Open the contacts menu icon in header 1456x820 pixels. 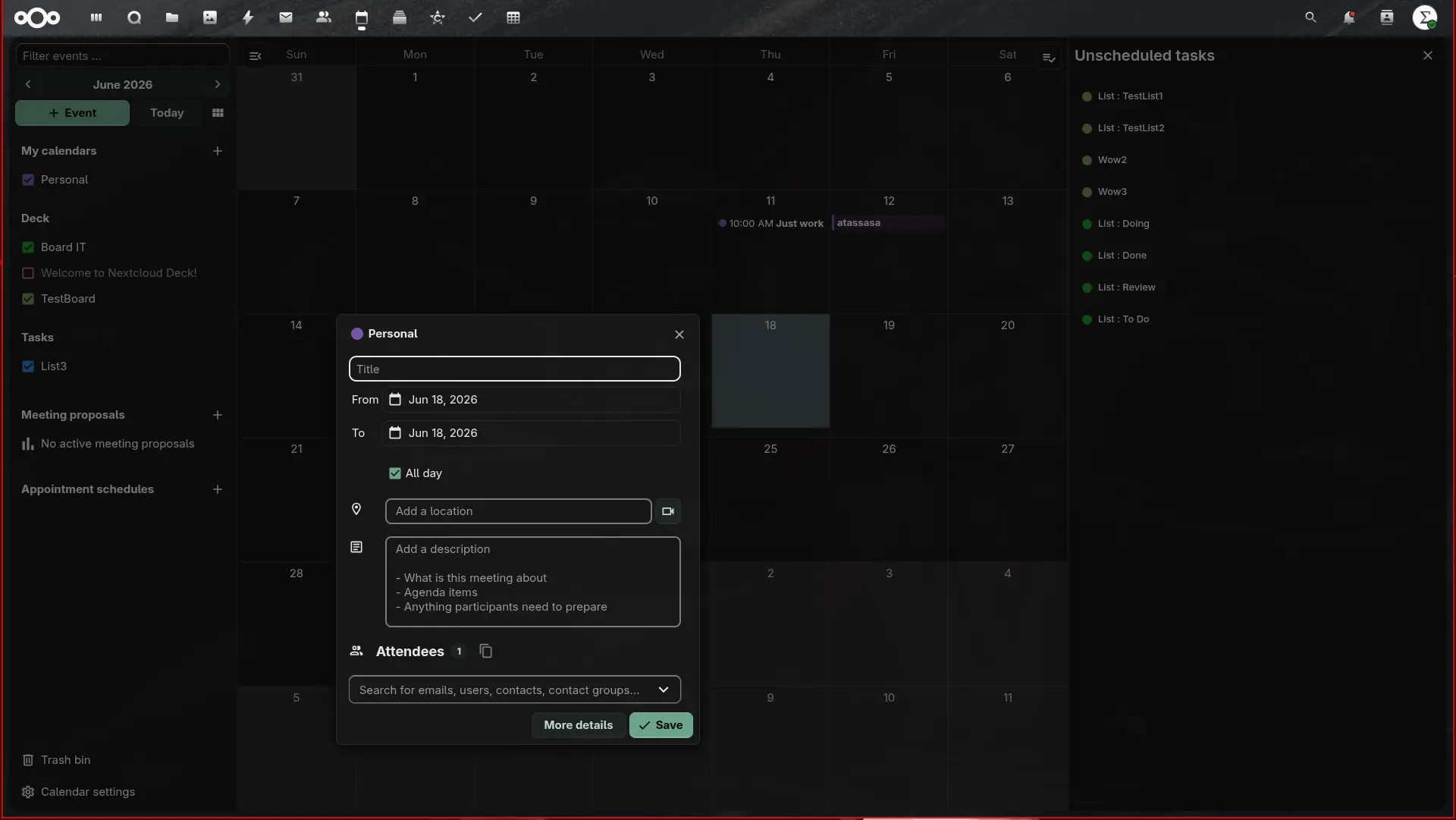pos(1386,17)
